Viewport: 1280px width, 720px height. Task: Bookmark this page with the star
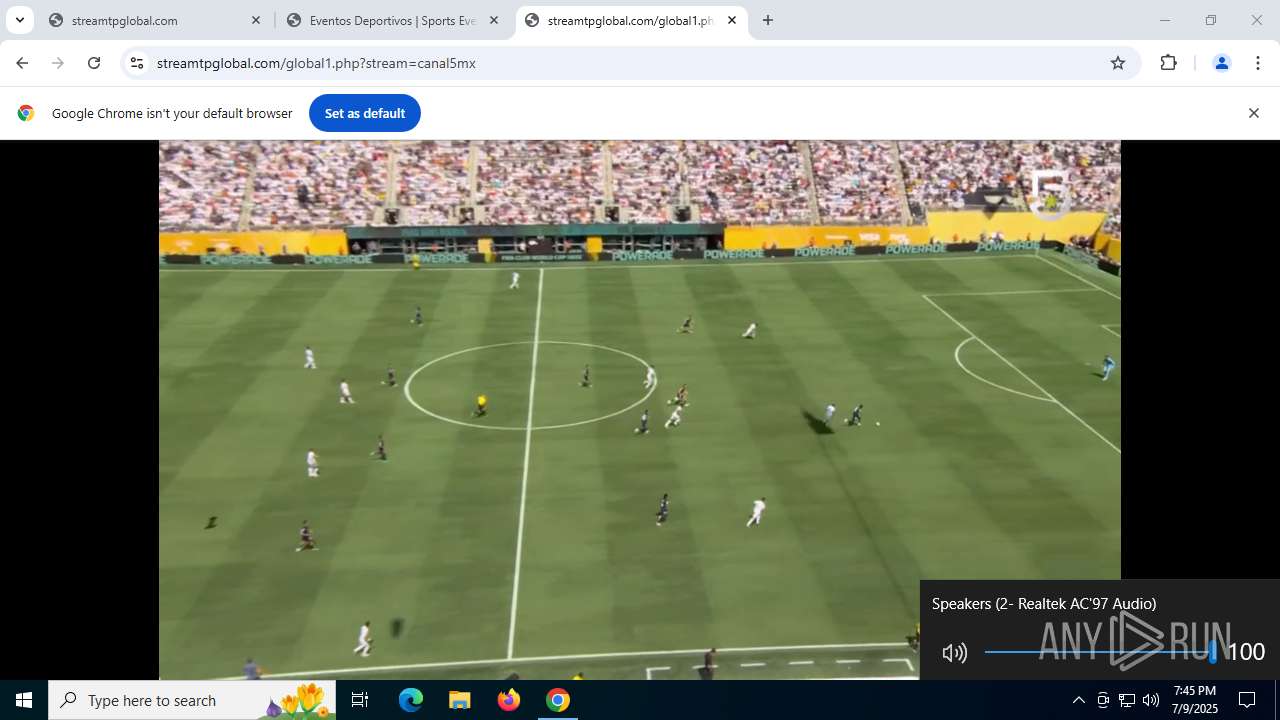point(1118,63)
